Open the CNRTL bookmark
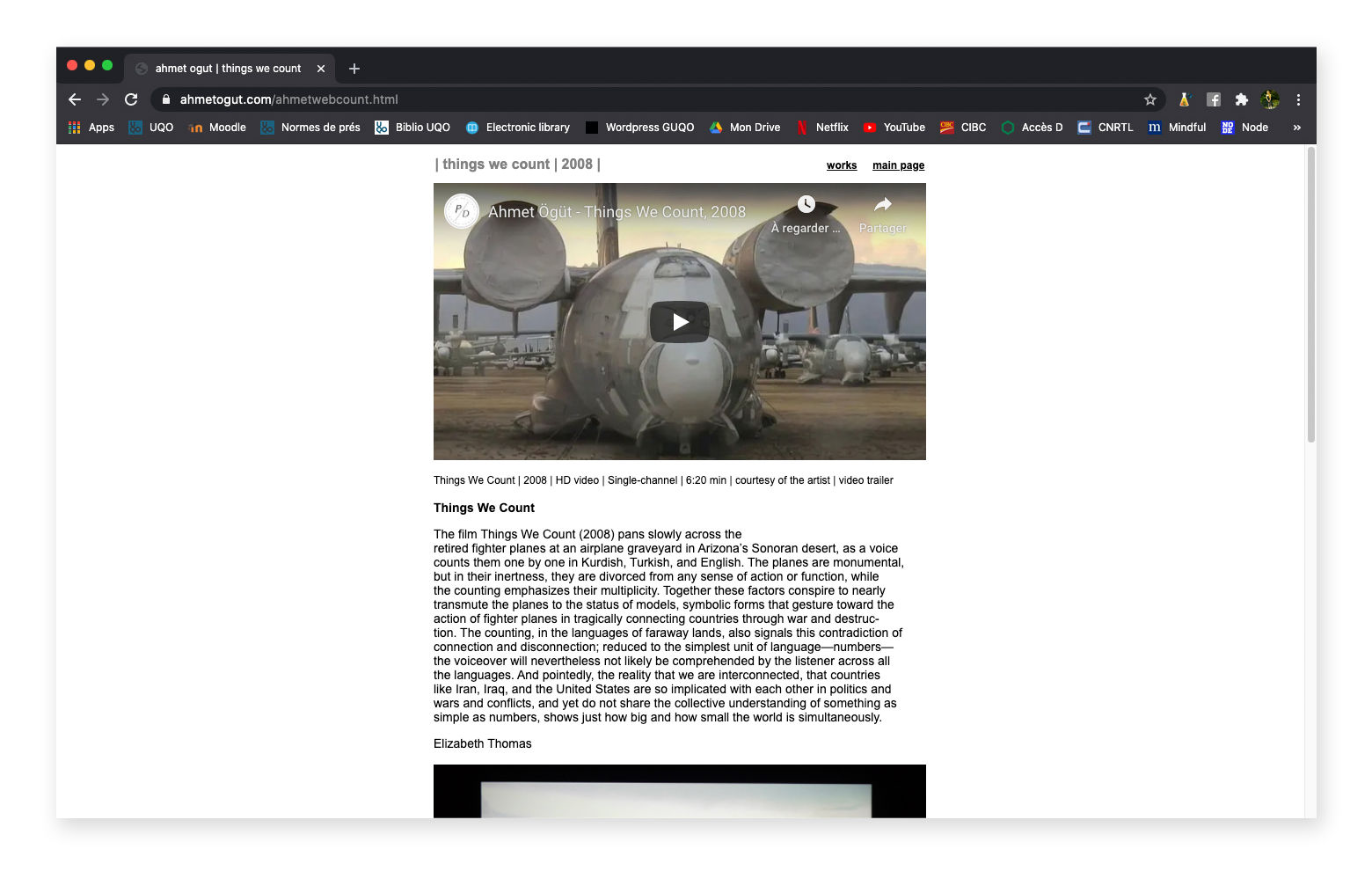The image size is (1372, 871). (1106, 128)
